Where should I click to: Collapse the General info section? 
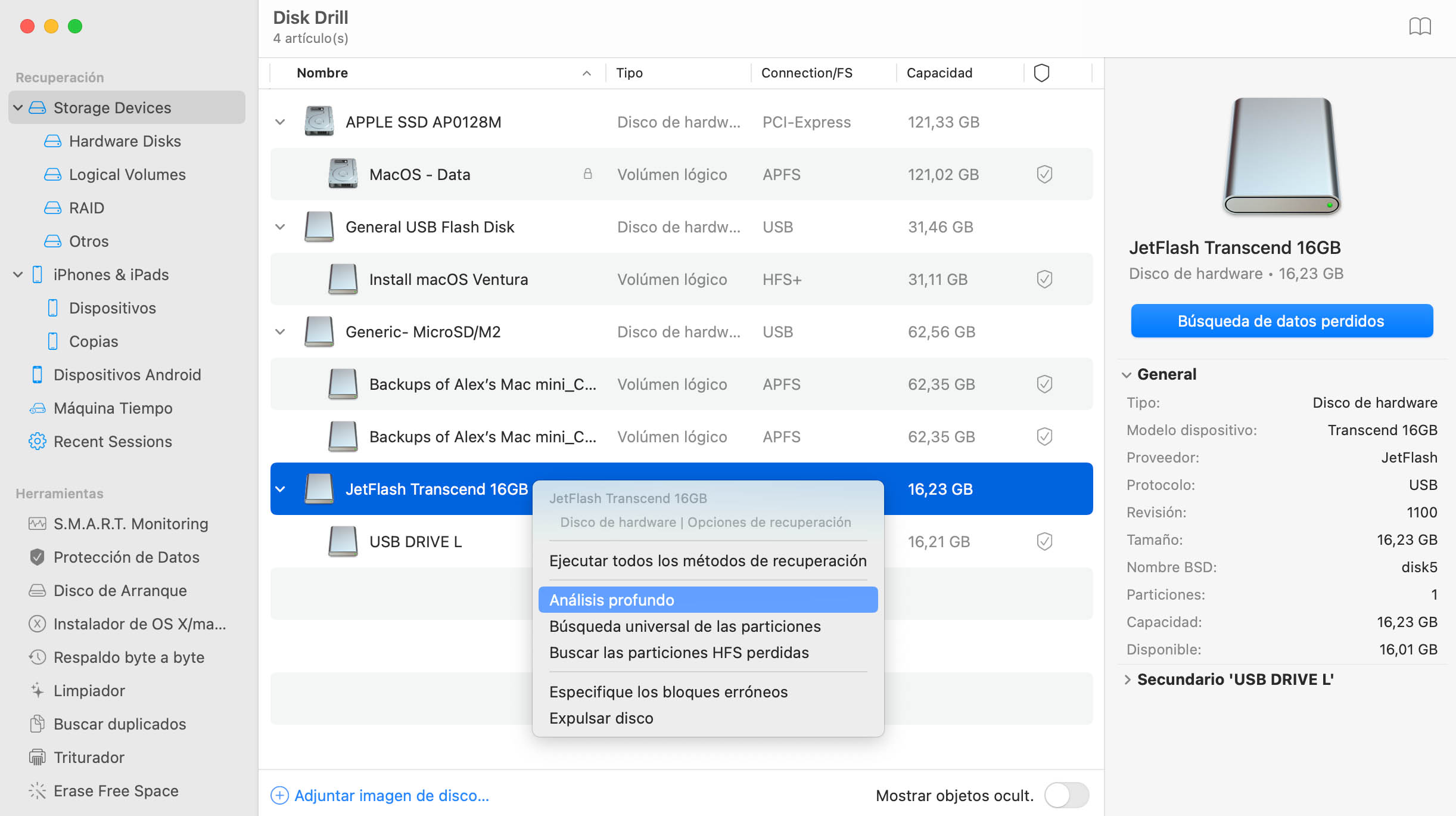tap(1127, 375)
